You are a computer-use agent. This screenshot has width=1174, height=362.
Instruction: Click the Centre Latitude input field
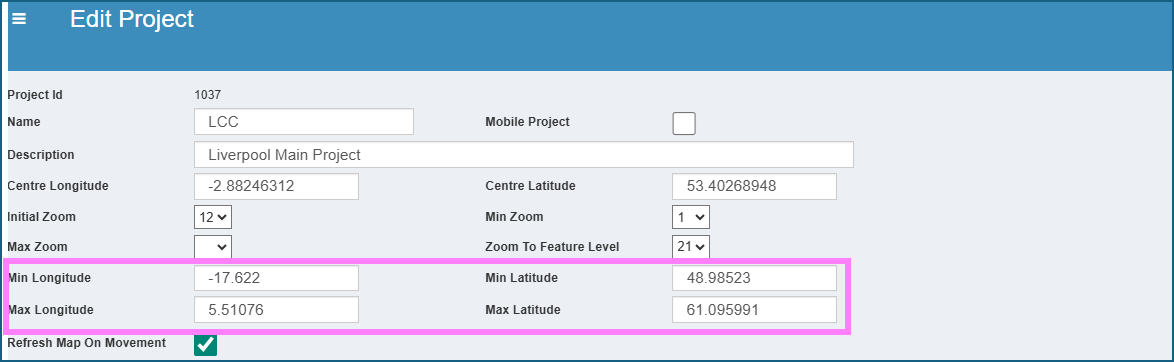tap(754, 187)
